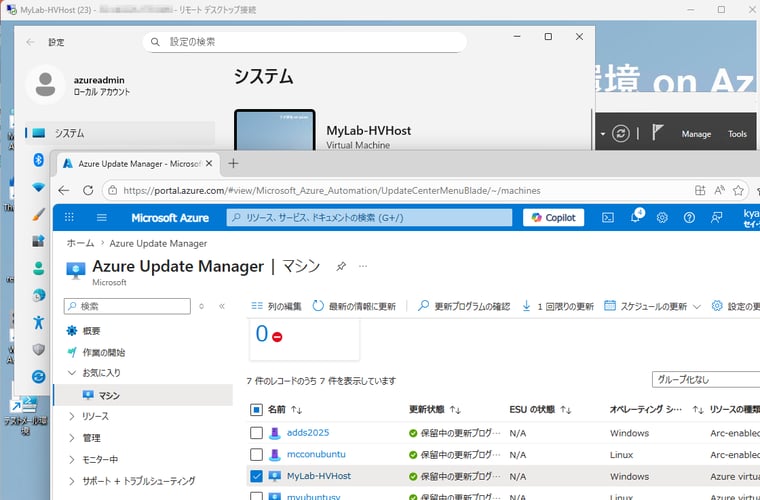Go to ホーム breadcrumb link

coord(80,243)
